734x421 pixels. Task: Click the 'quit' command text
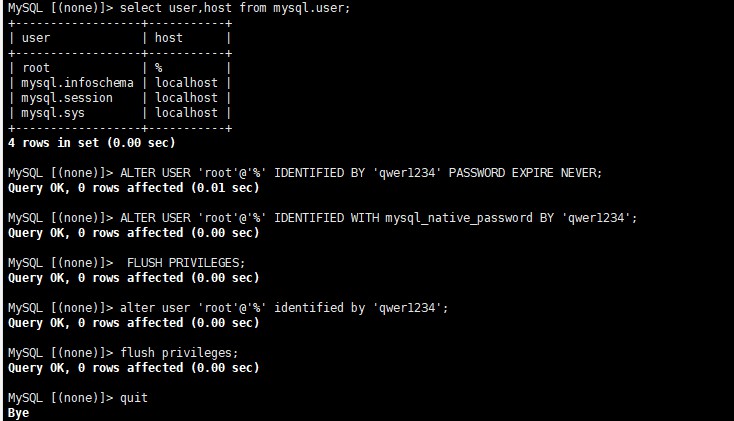pyautogui.click(x=133, y=397)
